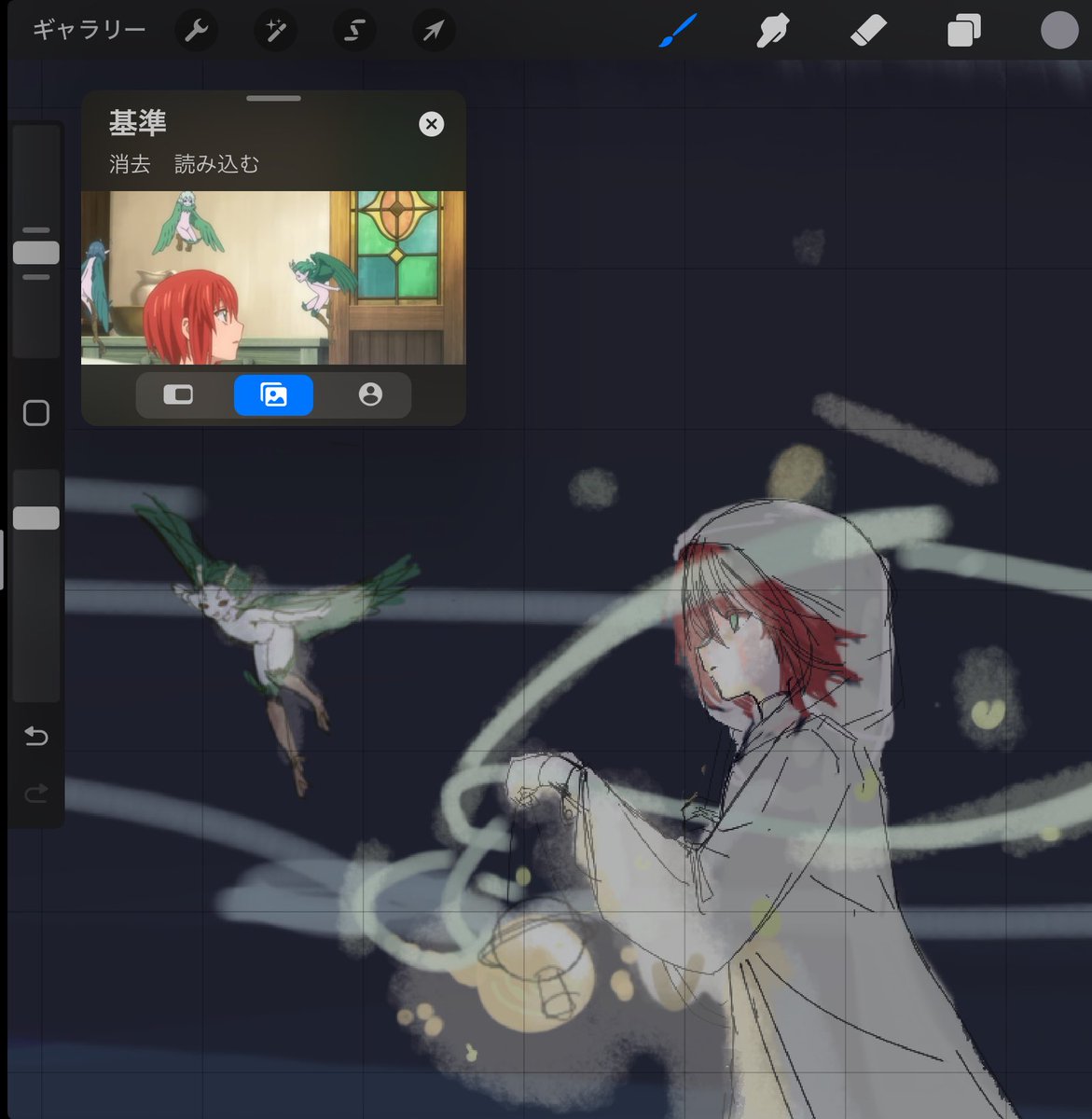Switch reference to Face tab
Viewport: 1092px width, 1119px height.
pyautogui.click(x=370, y=395)
